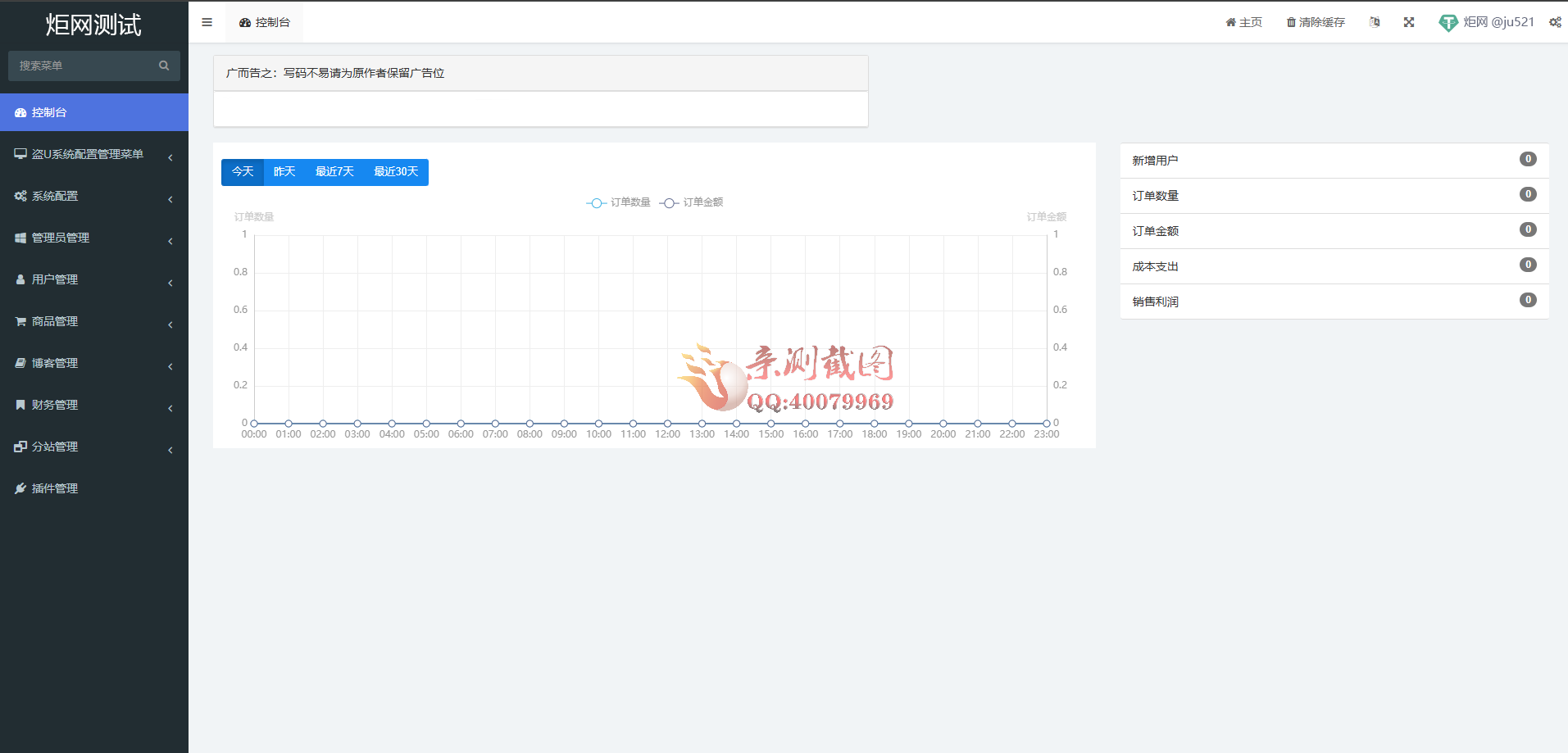Show data for 最近30天

(x=396, y=172)
